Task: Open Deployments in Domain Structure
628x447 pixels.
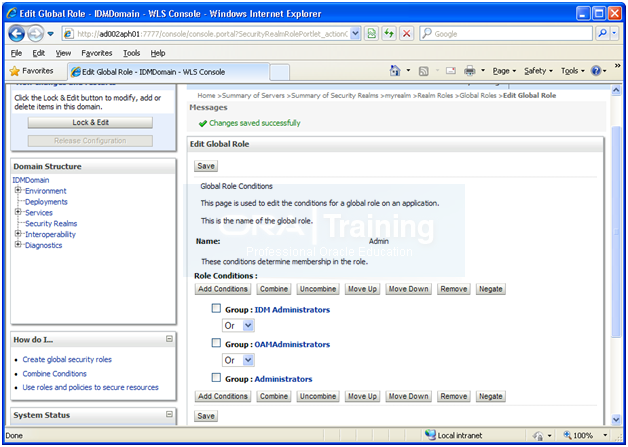Action: pyautogui.click(x=46, y=202)
